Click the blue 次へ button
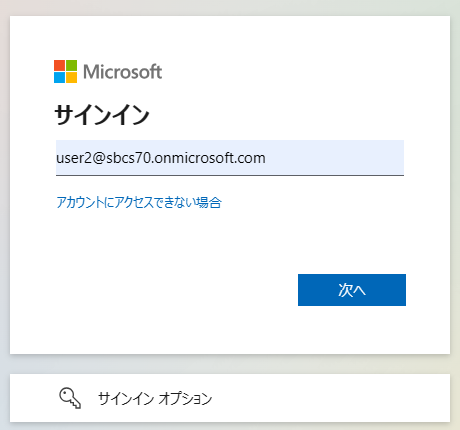Screen dimensions: 460x430 click(352, 290)
